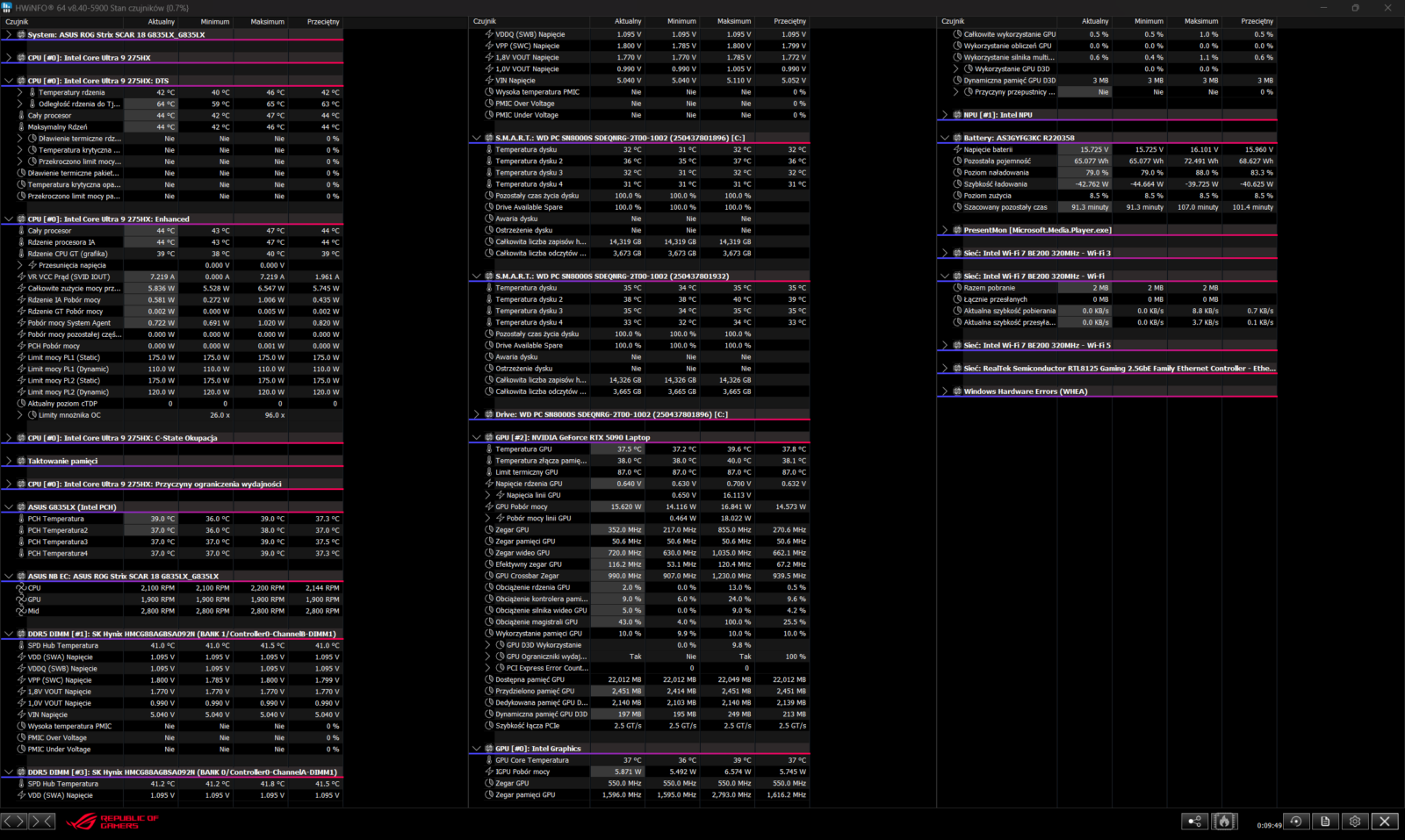The image size is (1405, 840).
Task: Start logging with the document icon
Action: click(1326, 822)
